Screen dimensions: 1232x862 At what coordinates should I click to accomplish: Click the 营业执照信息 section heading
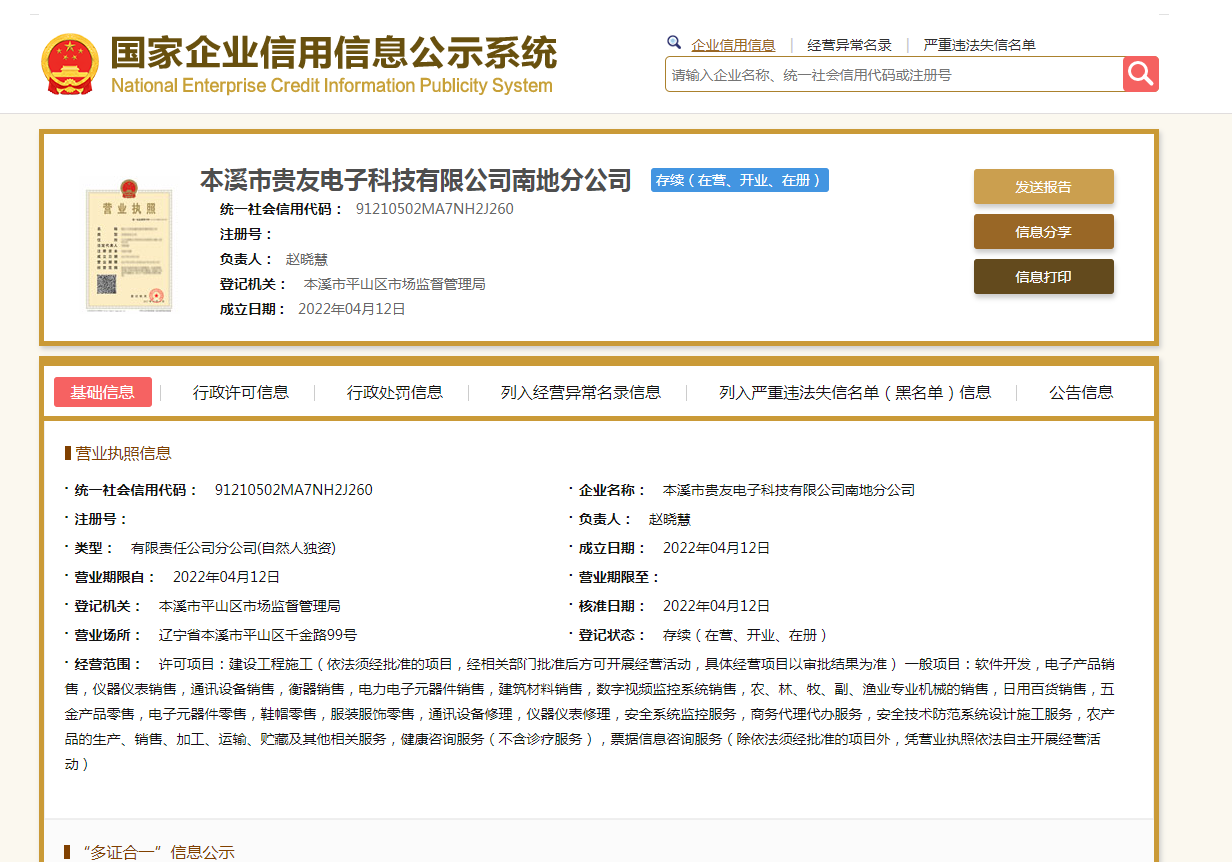pos(124,453)
